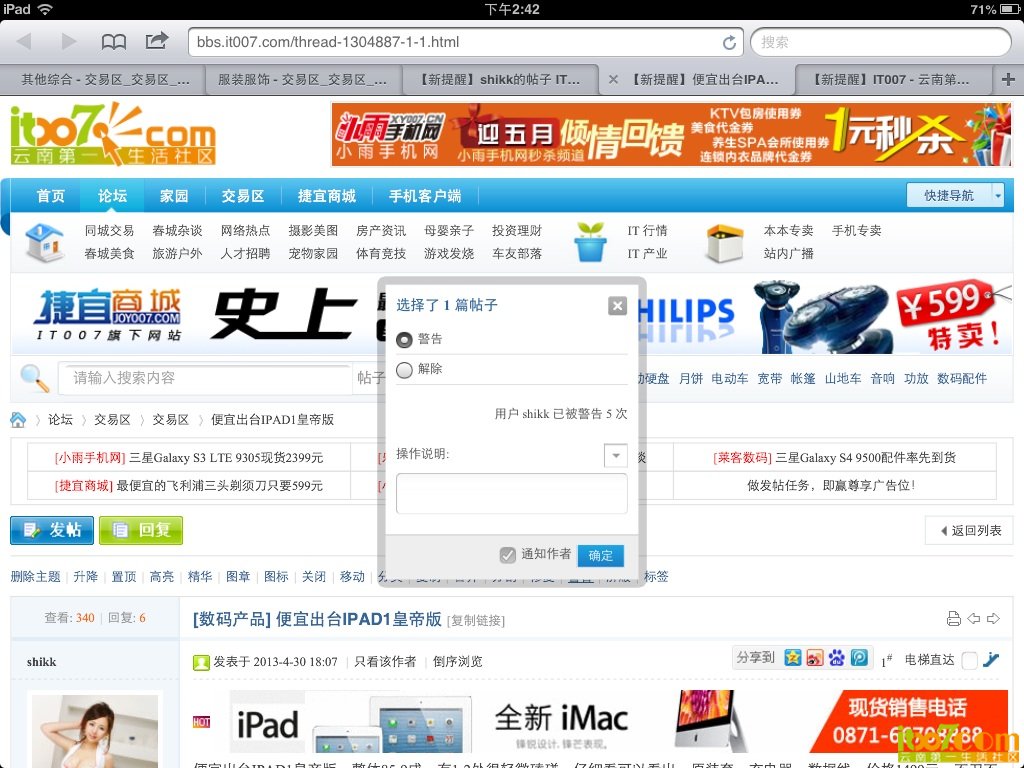1024x768 pixels.
Task: Open the 手机客户端 nav menu
Action: pyautogui.click(x=425, y=196)
